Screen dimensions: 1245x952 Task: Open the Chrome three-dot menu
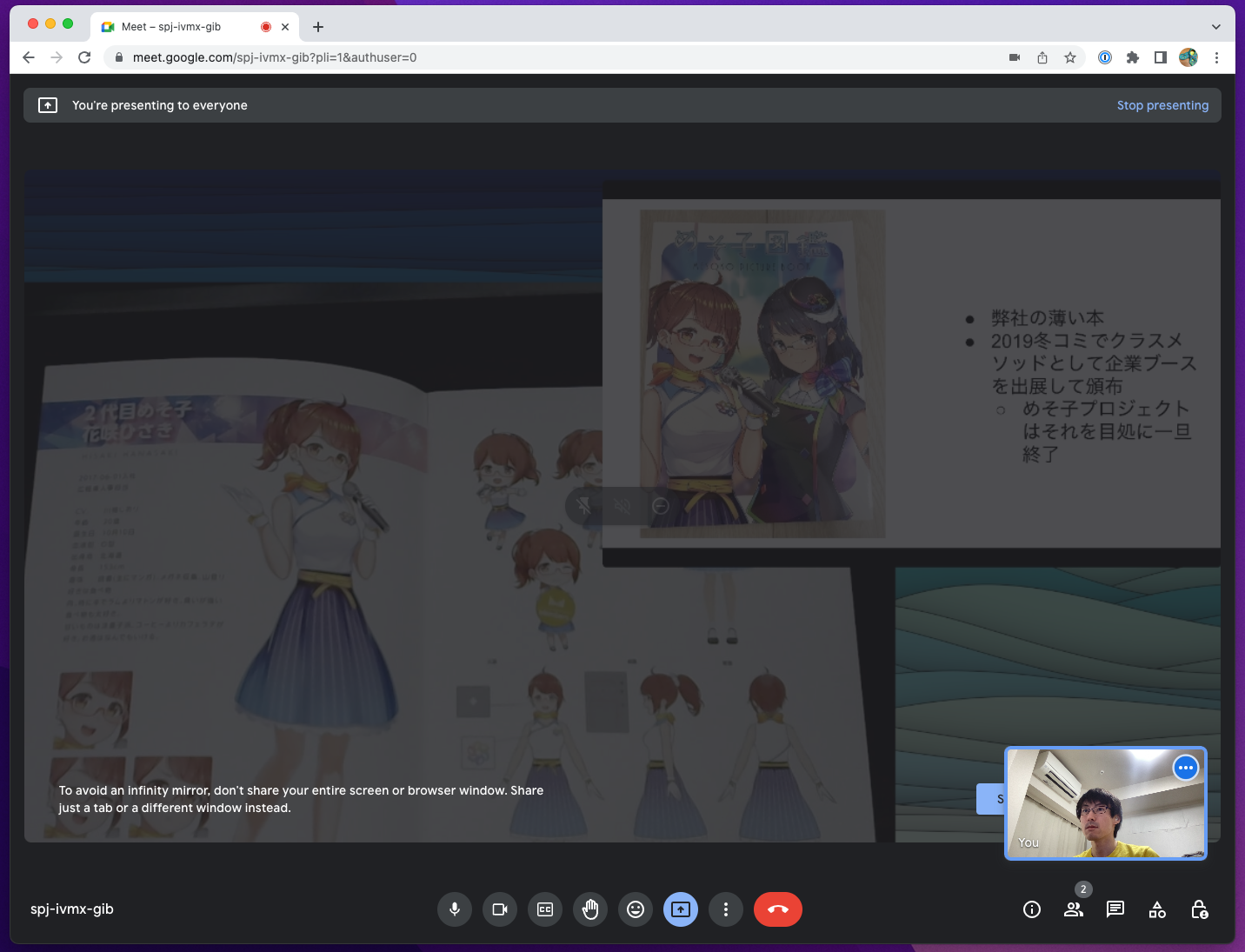pos(1216,57)
